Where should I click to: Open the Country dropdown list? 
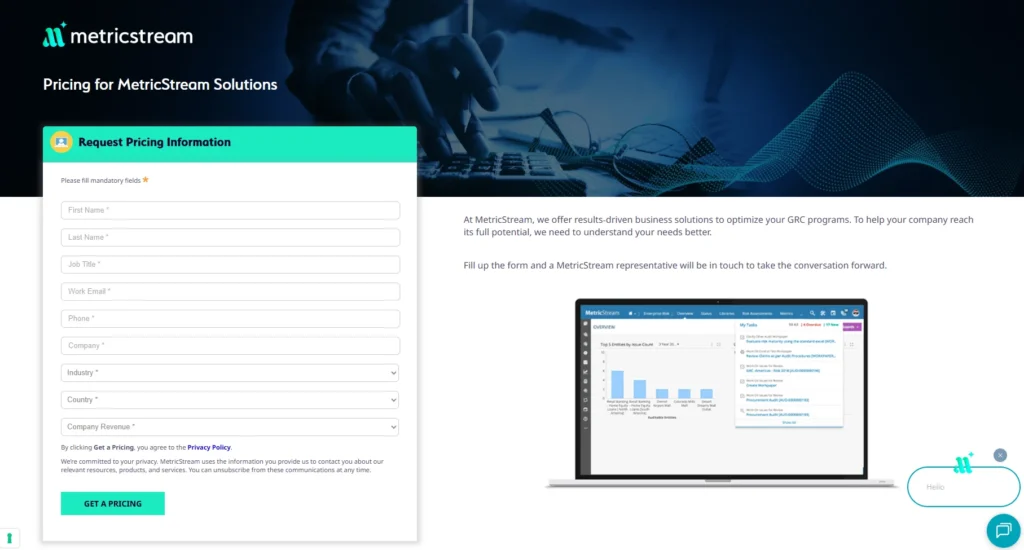coord(230,400)
